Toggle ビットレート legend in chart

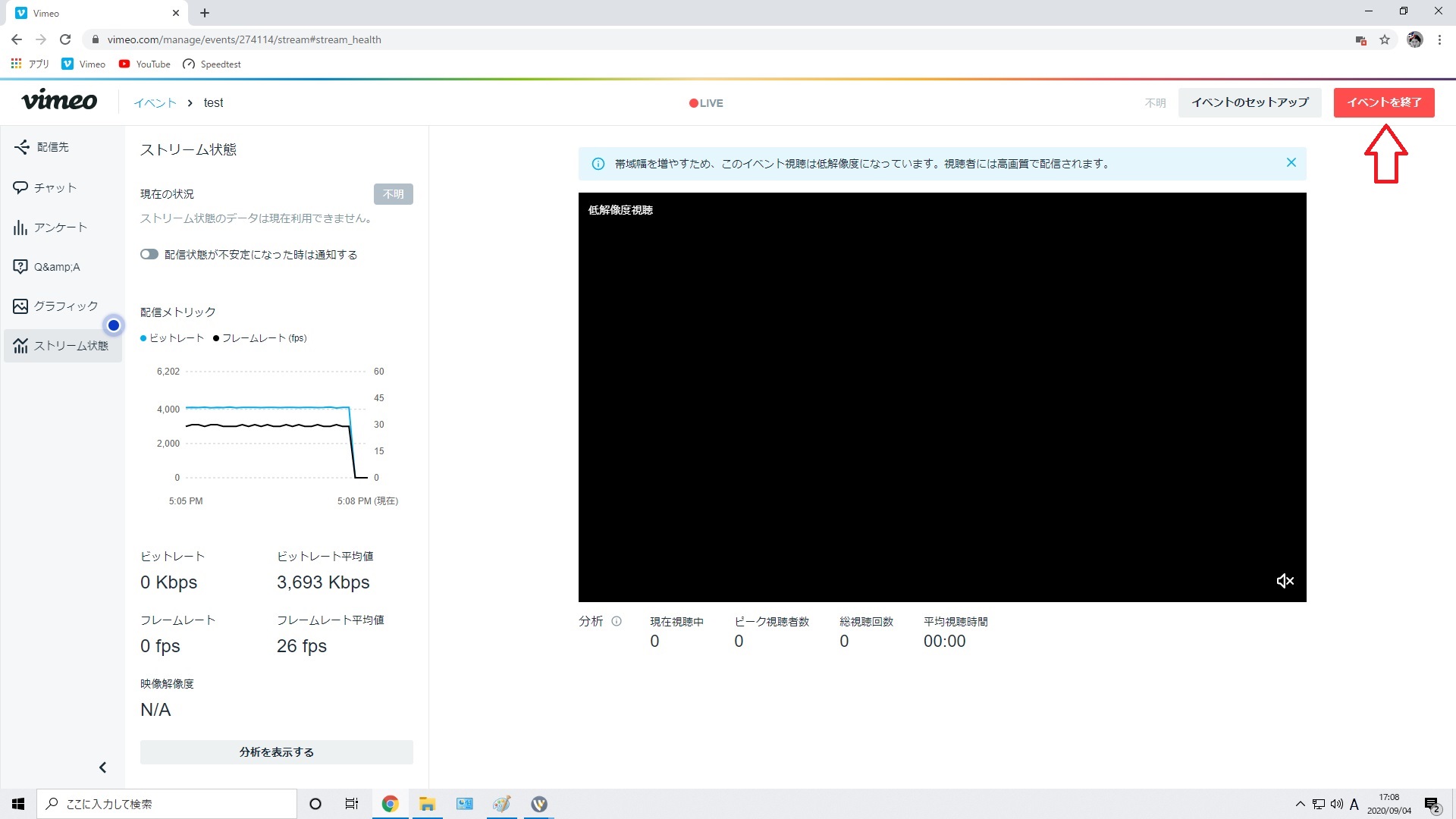coord(172,338)
